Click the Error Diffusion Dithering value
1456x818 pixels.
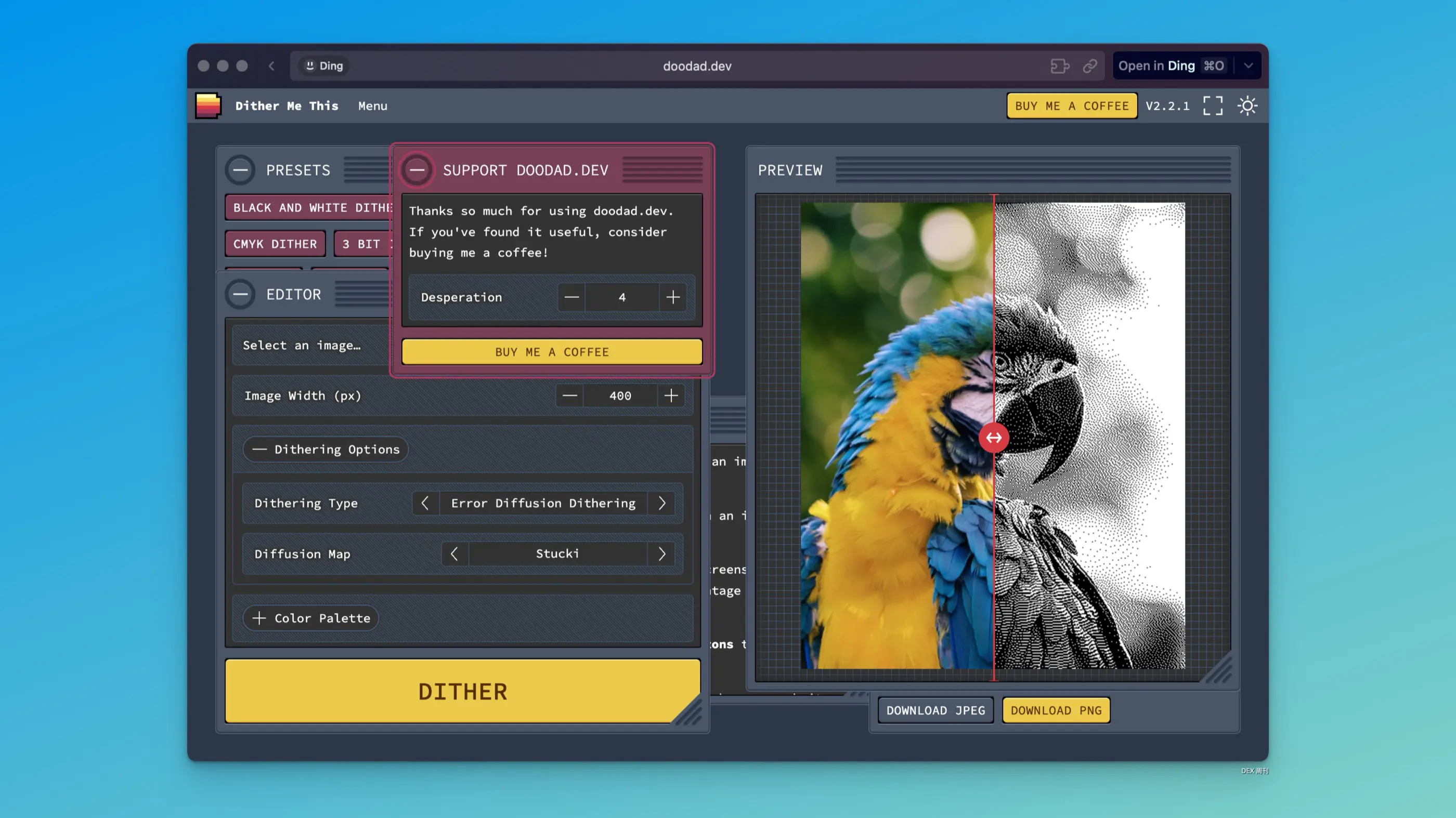[543, 503]
